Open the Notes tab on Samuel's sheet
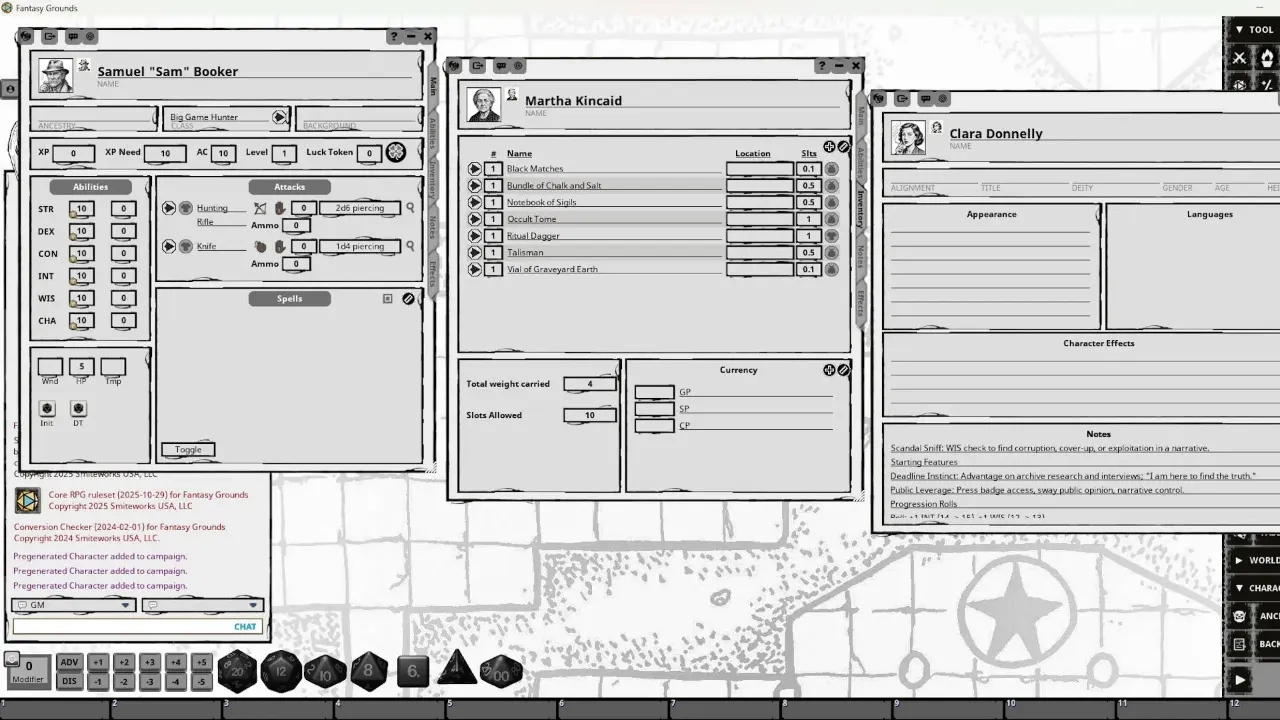Image resolution: width=1280 pixels, height=720 pixels. pyautogui.click(x=433, y=227)
